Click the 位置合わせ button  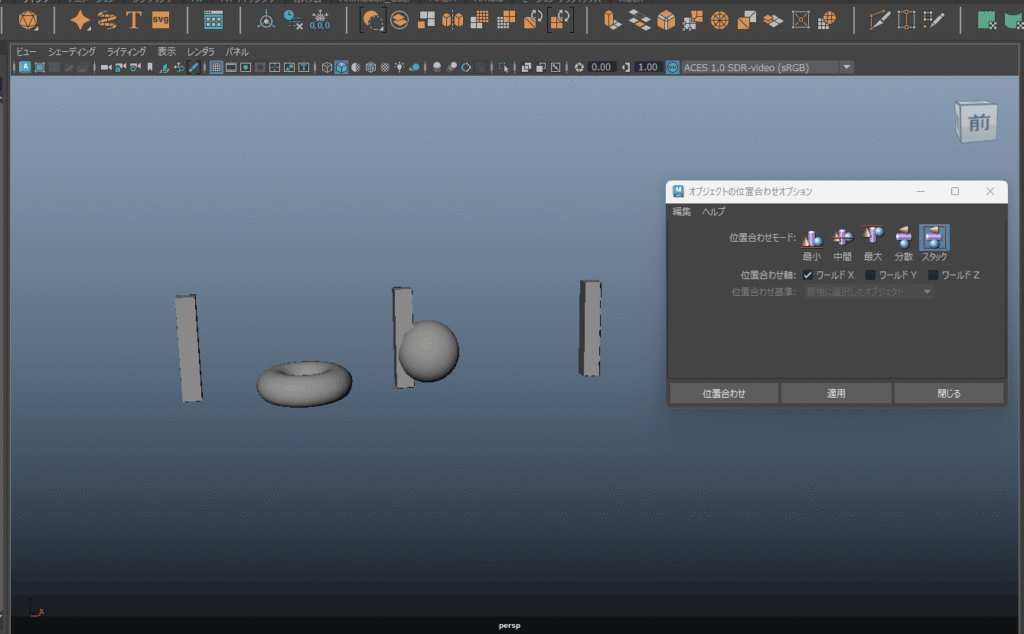724,394
